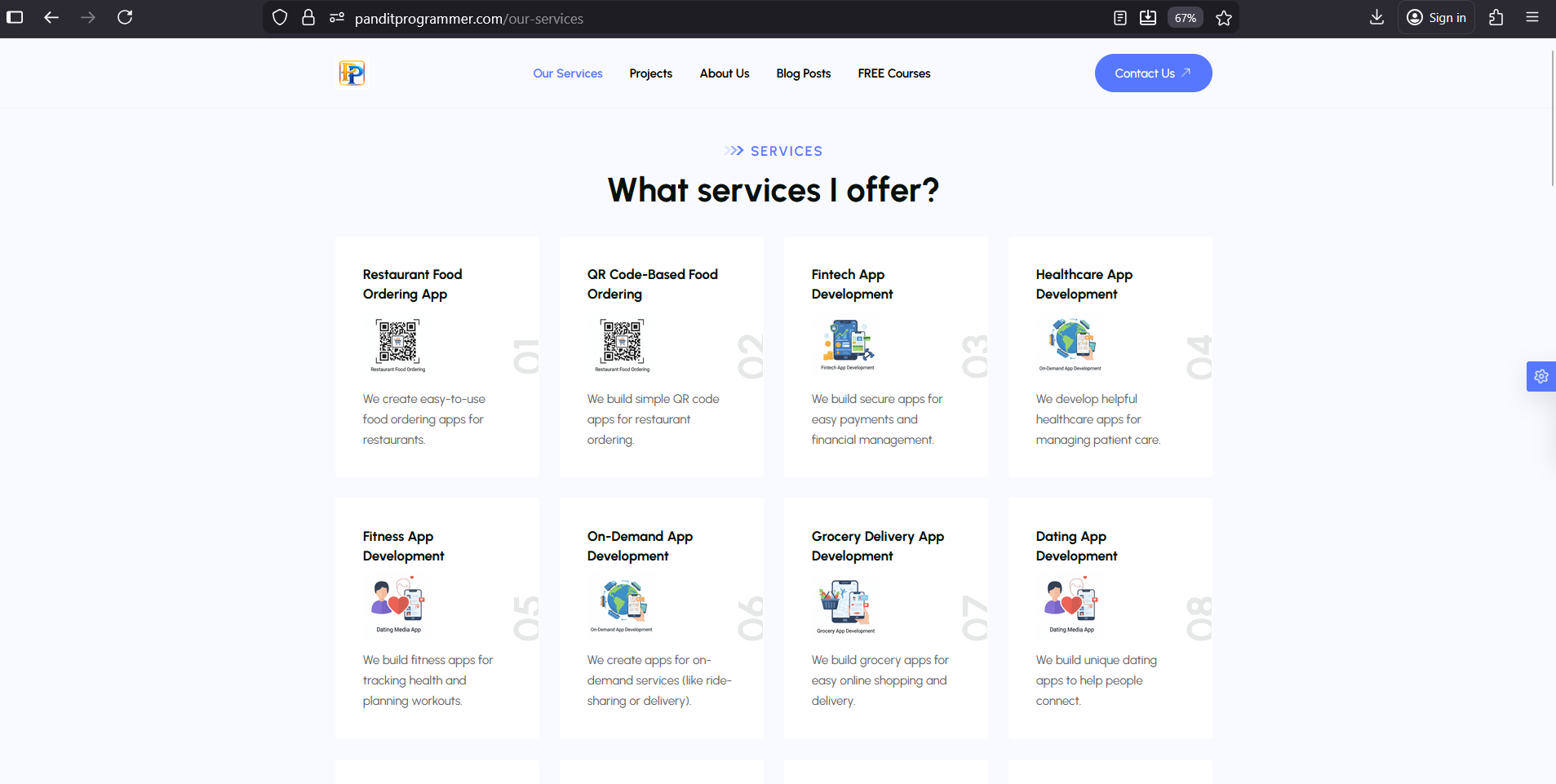
Task: Click the Grocery Delivery App illustration
Action: click(x=844, y=605)
